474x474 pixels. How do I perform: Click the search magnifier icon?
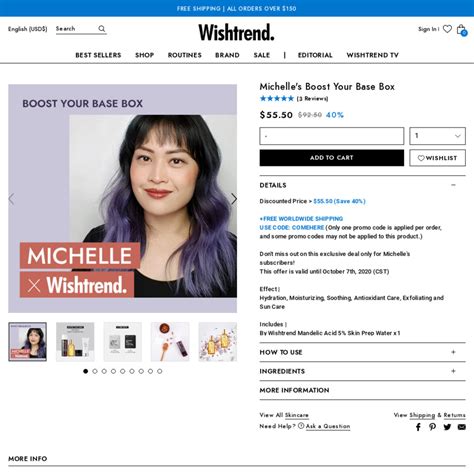pos(102,29)
